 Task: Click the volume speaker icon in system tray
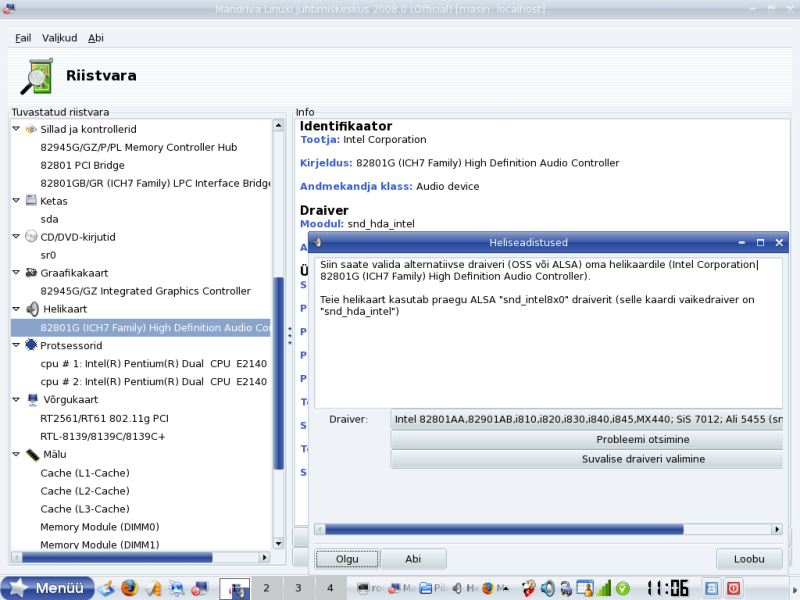547,588
